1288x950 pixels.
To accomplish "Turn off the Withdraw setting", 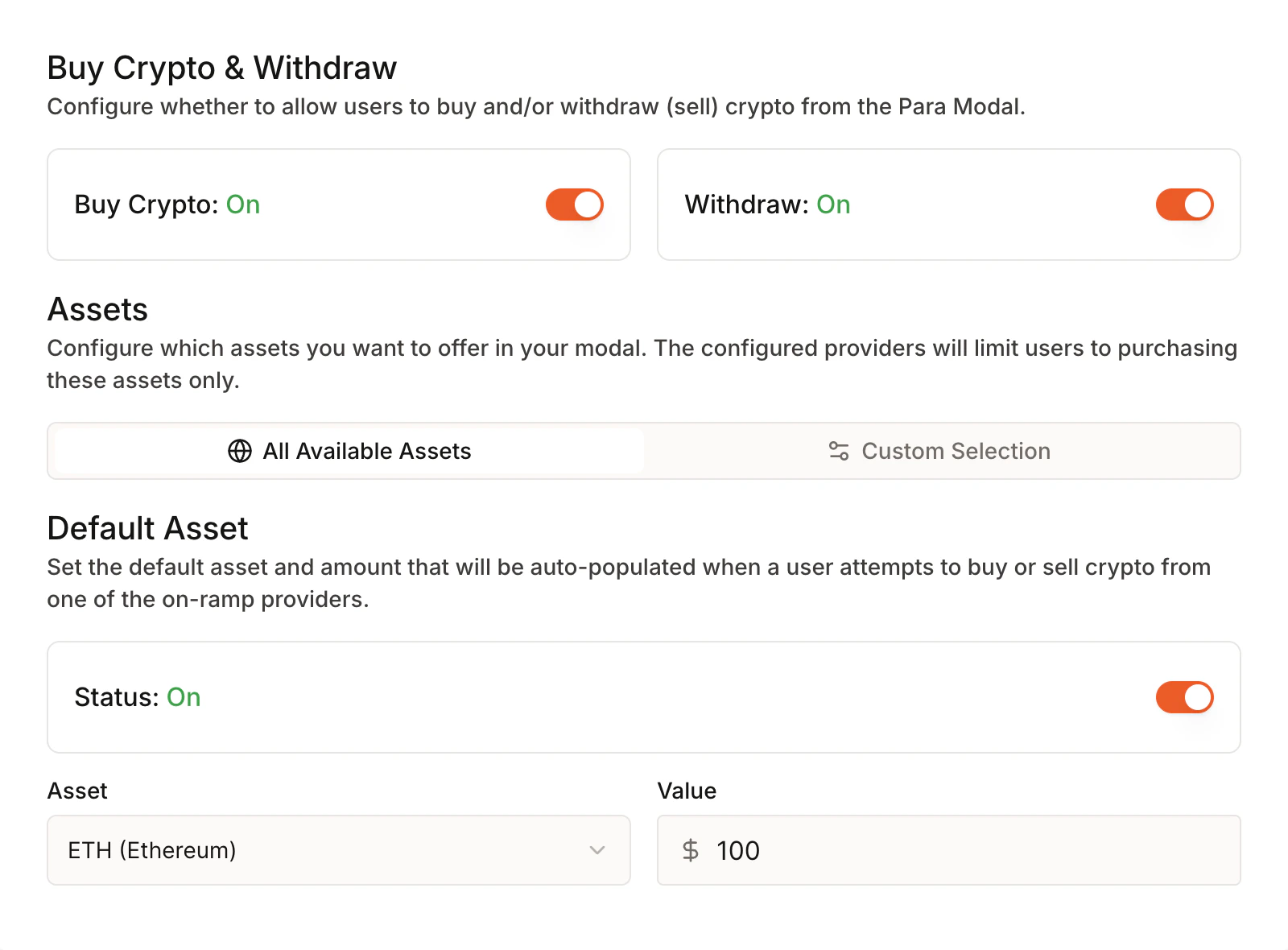I will click(x=1184, y=204).
